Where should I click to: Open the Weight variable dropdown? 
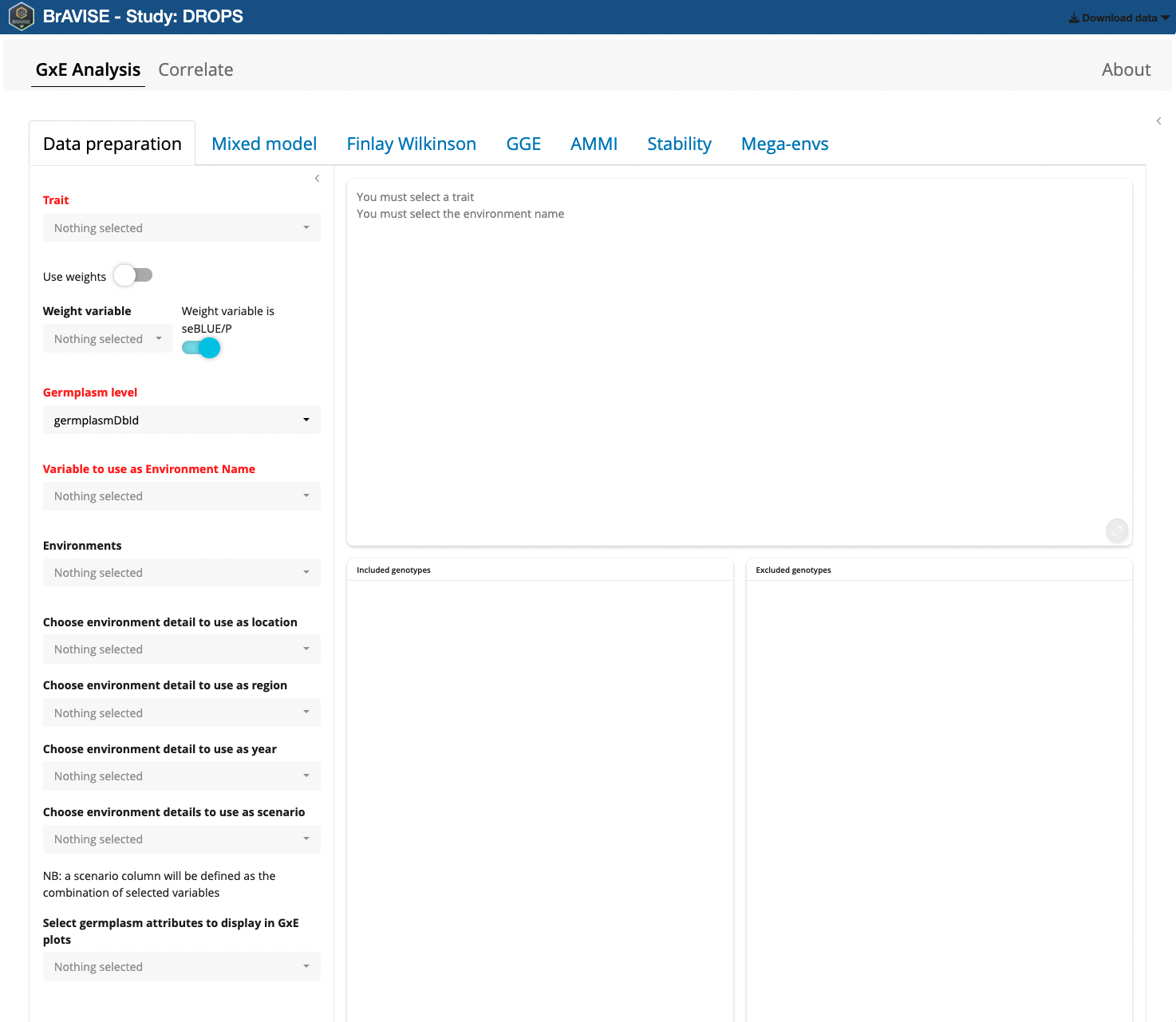coord(108,339)
